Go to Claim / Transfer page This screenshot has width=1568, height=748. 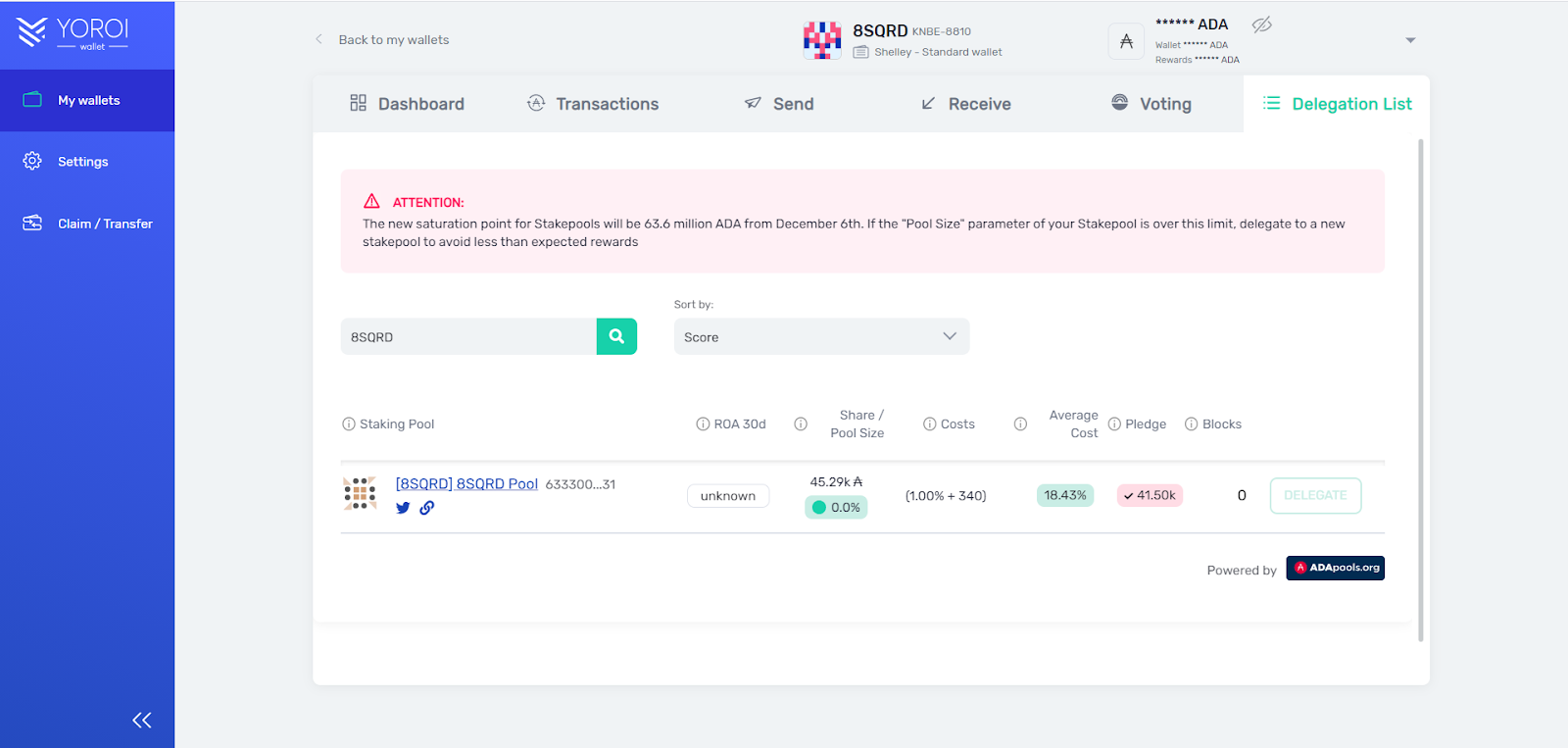coord(87,224)
